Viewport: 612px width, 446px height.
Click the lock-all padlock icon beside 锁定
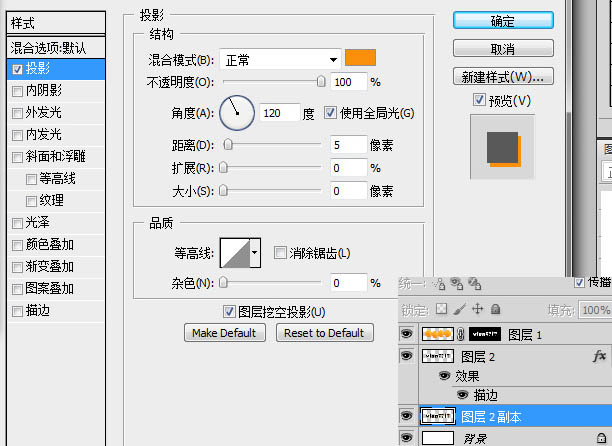495,309
